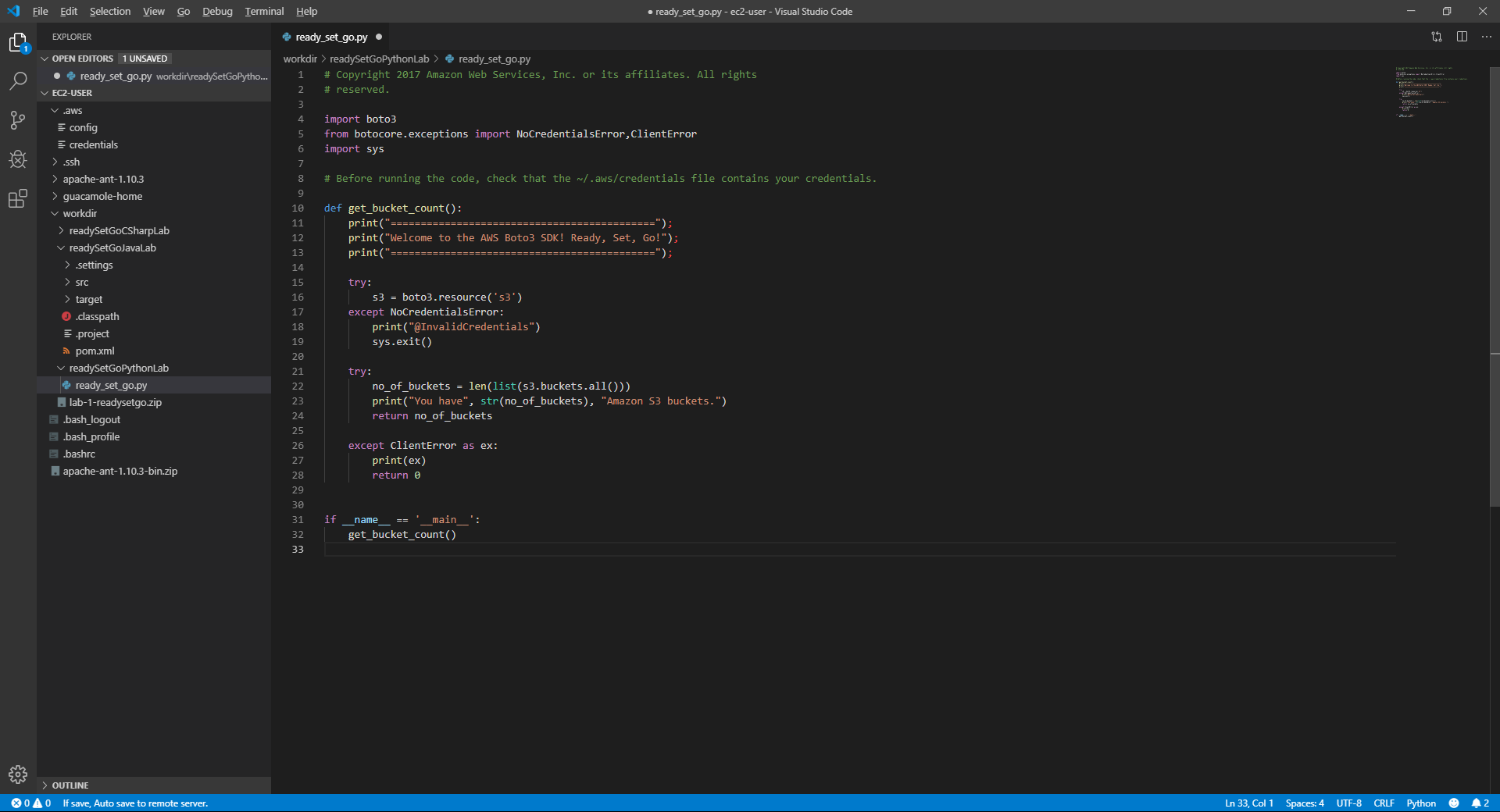Click the feedback smiley in status bar

(x=1454, y=803)
